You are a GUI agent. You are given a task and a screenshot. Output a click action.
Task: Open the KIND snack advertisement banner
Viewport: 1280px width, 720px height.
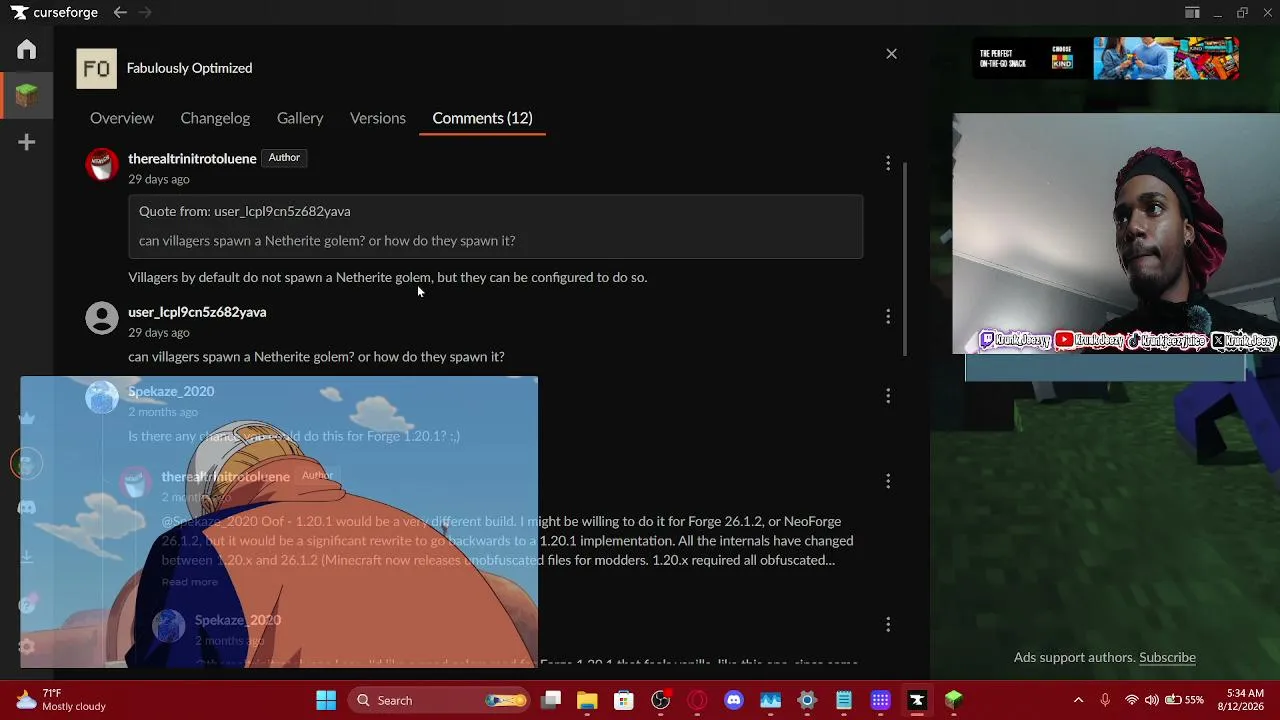[x=1106, y=58]
